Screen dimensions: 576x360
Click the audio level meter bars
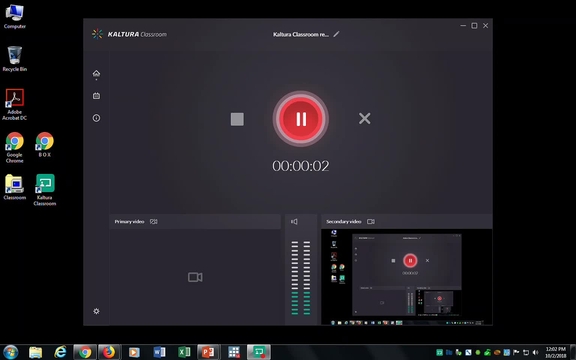300,278
